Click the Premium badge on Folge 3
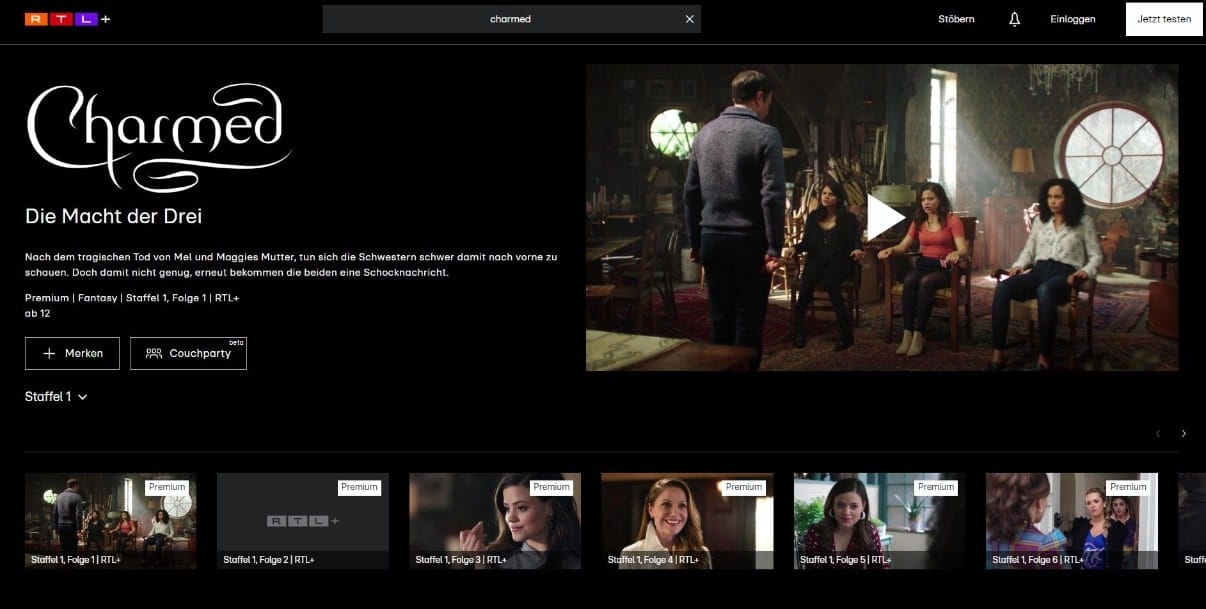The width and height of the screenshot is (1206, 609). tap(551, 487)
